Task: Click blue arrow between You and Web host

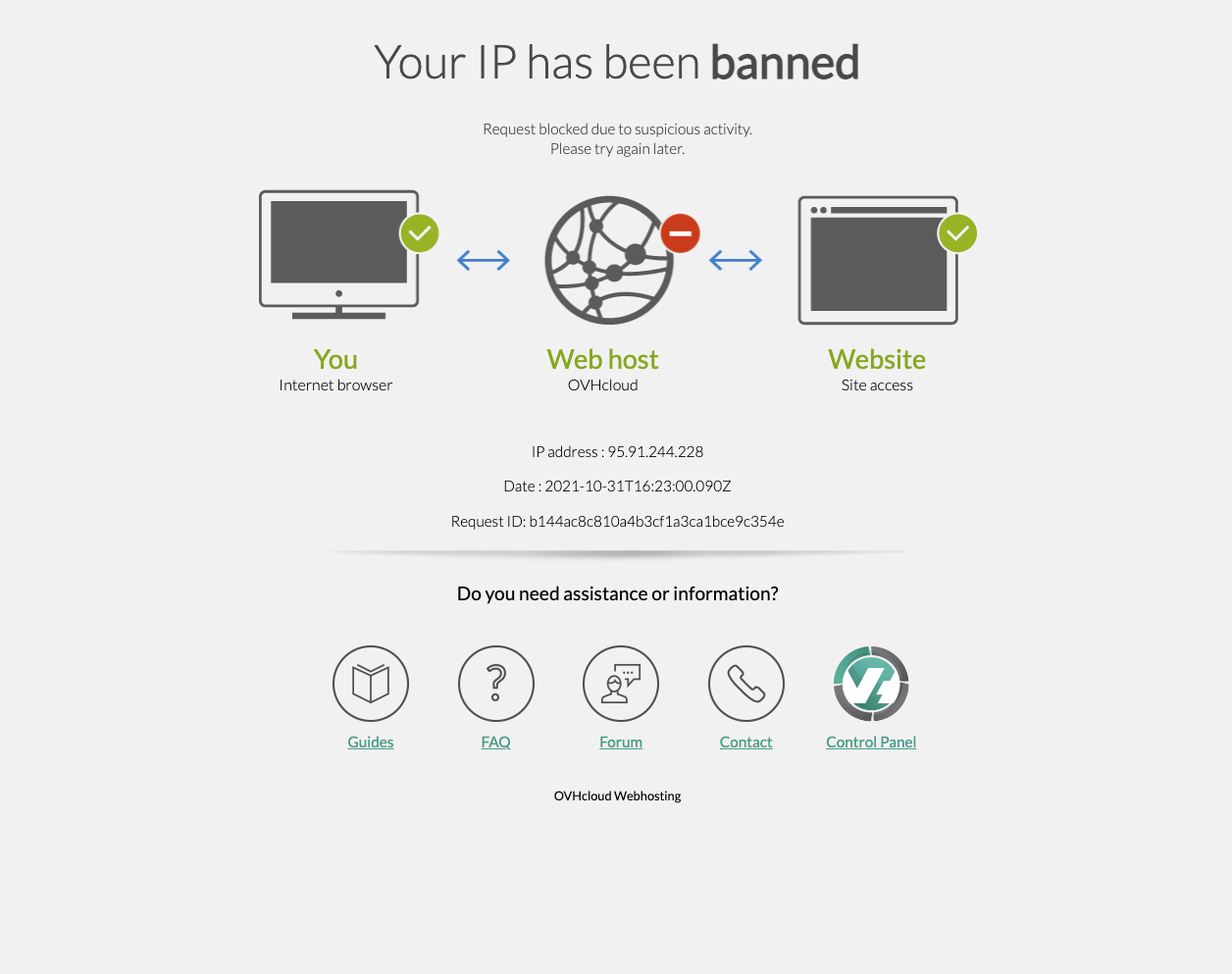Action: pos(484,260)
